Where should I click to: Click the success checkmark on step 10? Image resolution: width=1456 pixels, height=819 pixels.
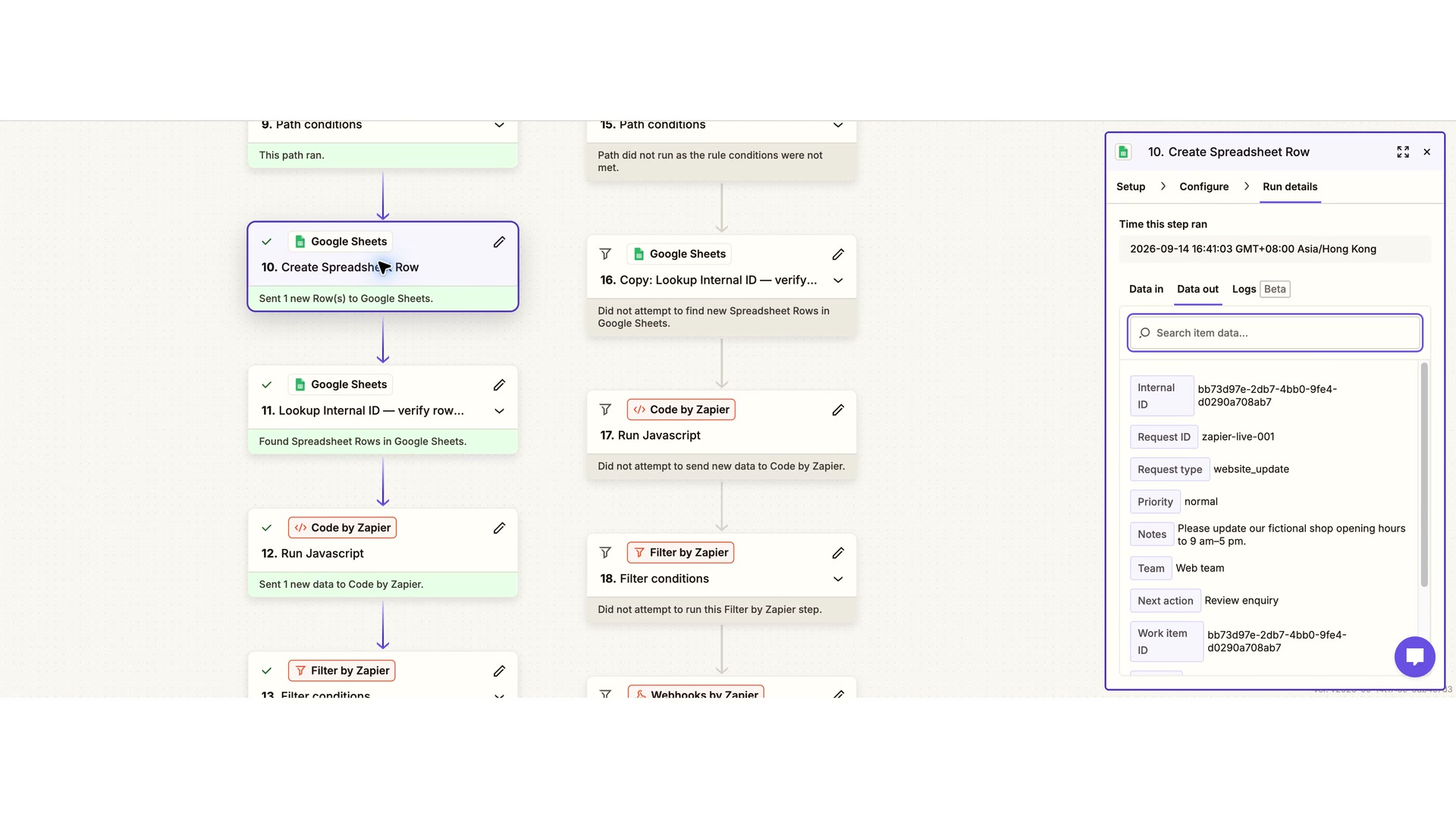(x=267, y=242)
